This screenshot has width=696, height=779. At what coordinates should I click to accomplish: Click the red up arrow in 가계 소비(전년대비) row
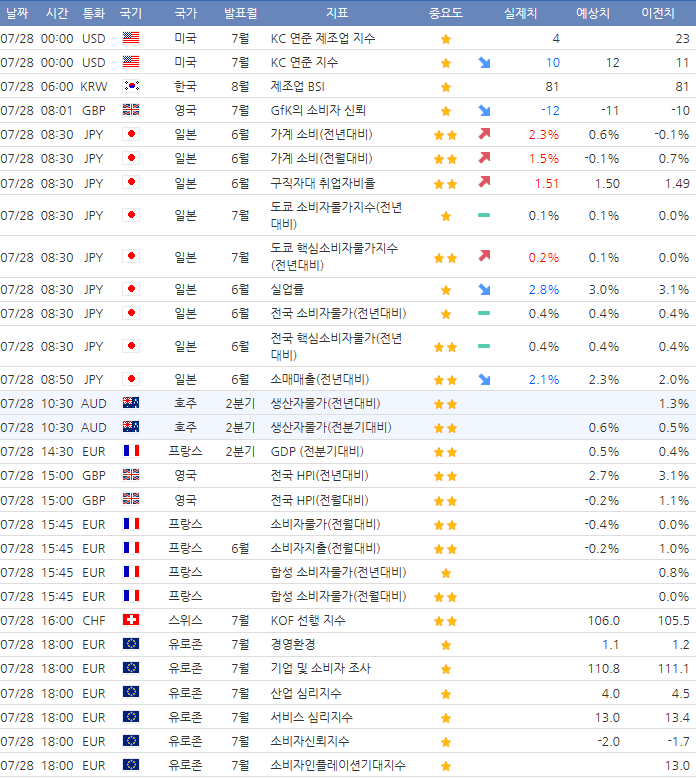pos(484,134)
